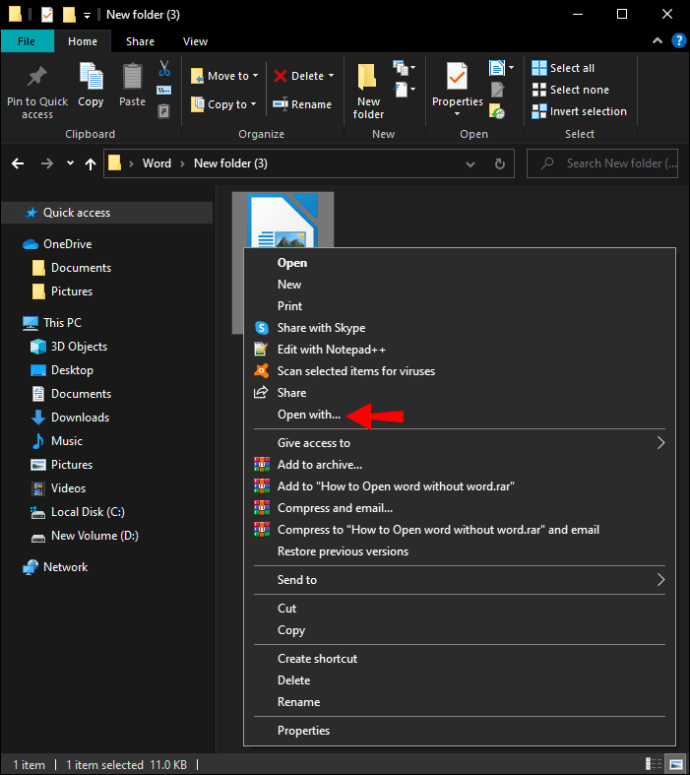Switch to the View ribbon tab
Viewport: 690px width, 775px height.
coord(195,42)
